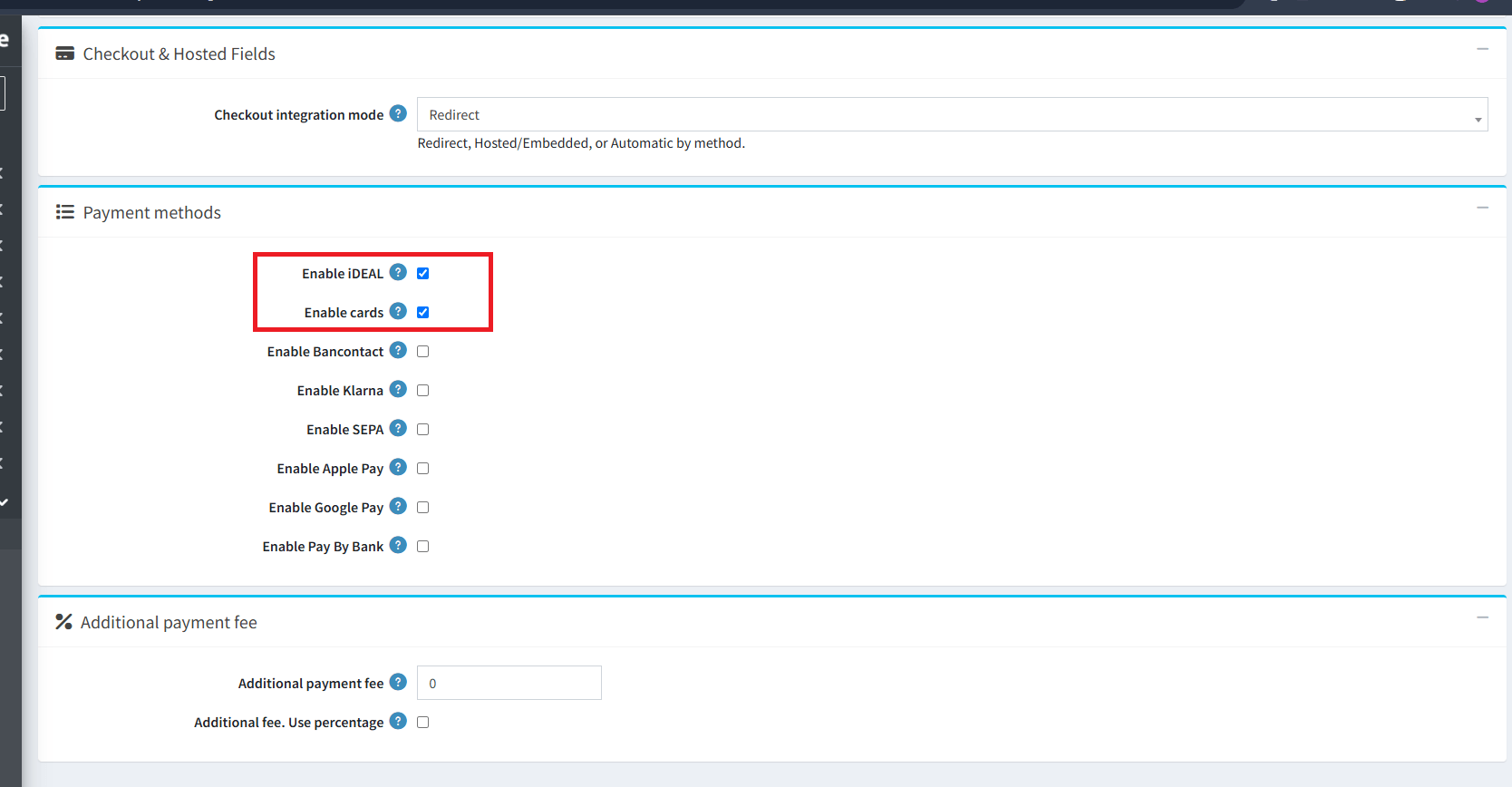This screenshot has height=787, width=1512.
Task: Show help for Additional payment fee field
Action: coord(398,682)
